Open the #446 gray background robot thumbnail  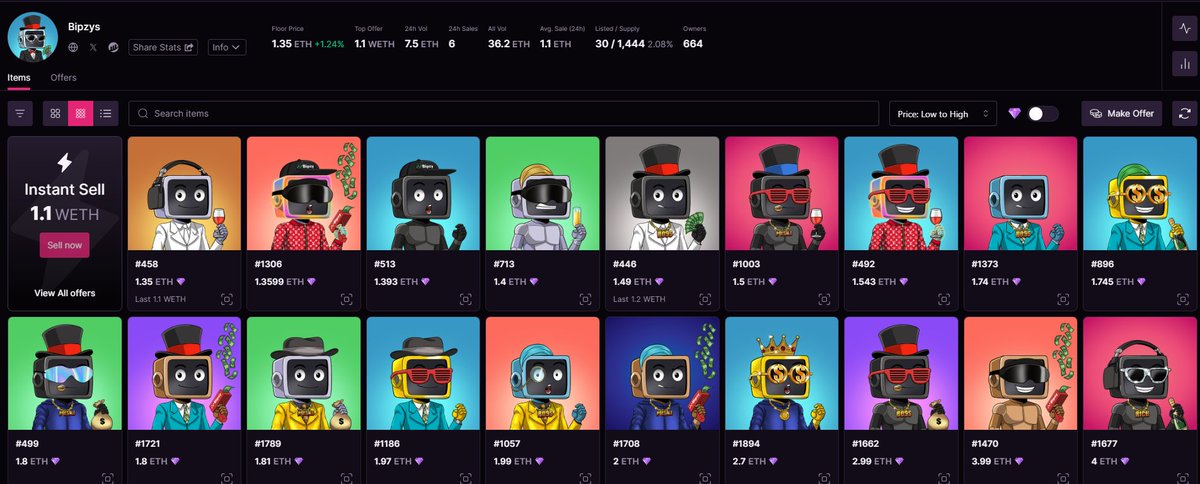662,193
